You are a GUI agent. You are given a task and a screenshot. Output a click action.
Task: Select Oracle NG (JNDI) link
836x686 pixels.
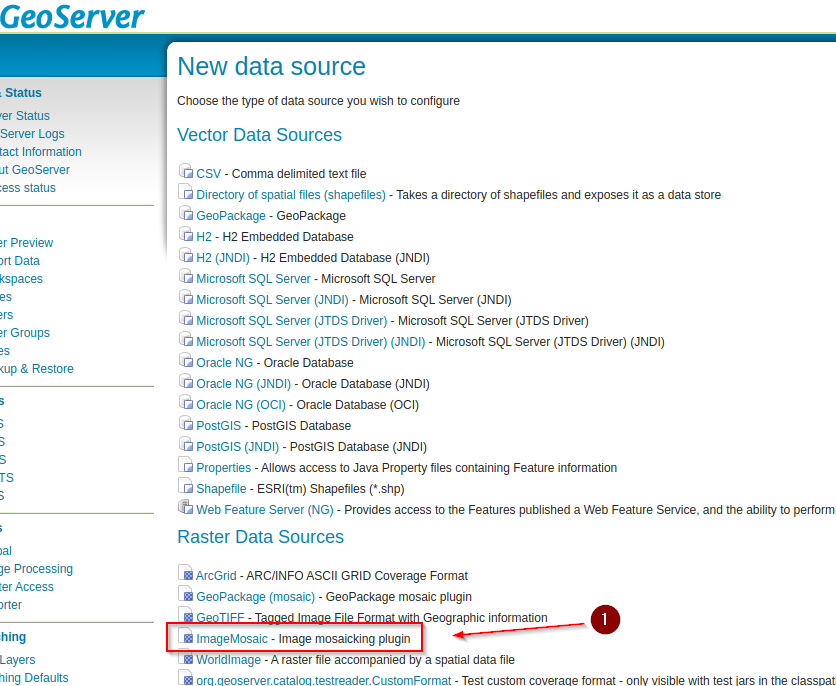[244, 384]
